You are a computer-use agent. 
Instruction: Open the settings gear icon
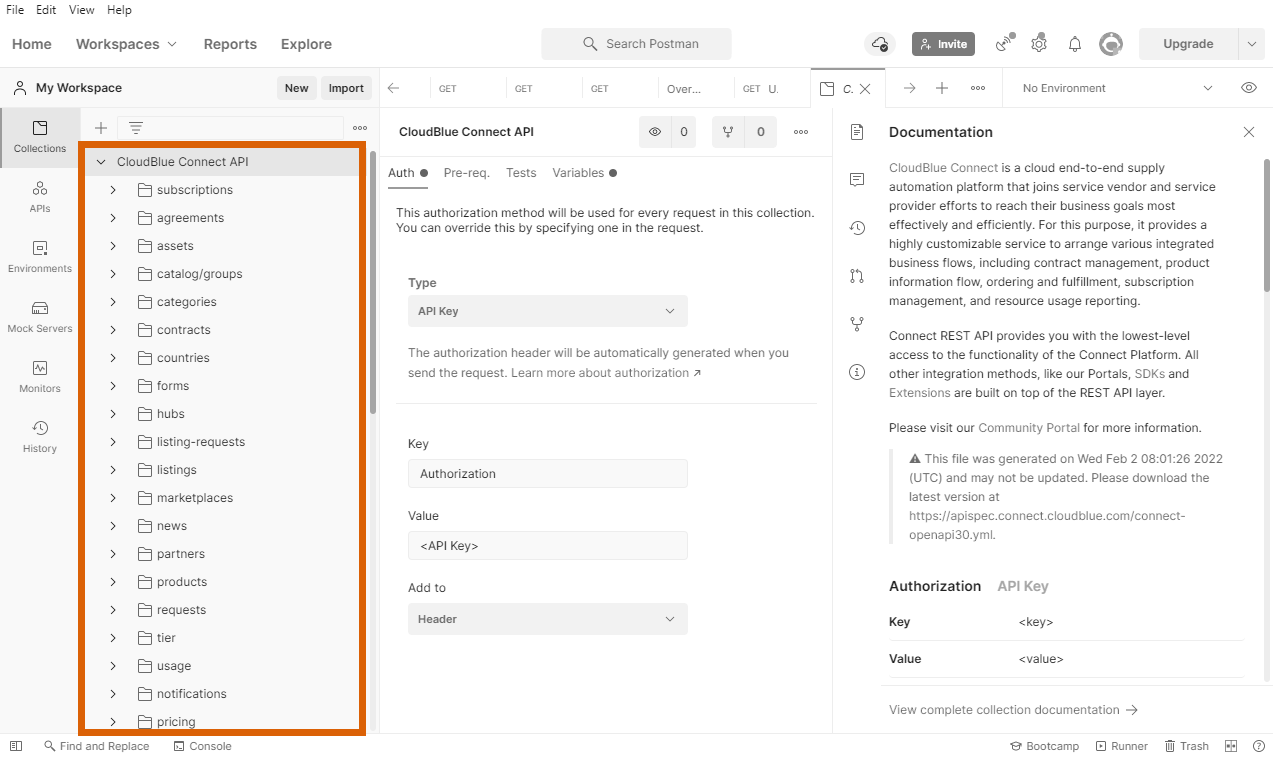tap(1039, 44)
